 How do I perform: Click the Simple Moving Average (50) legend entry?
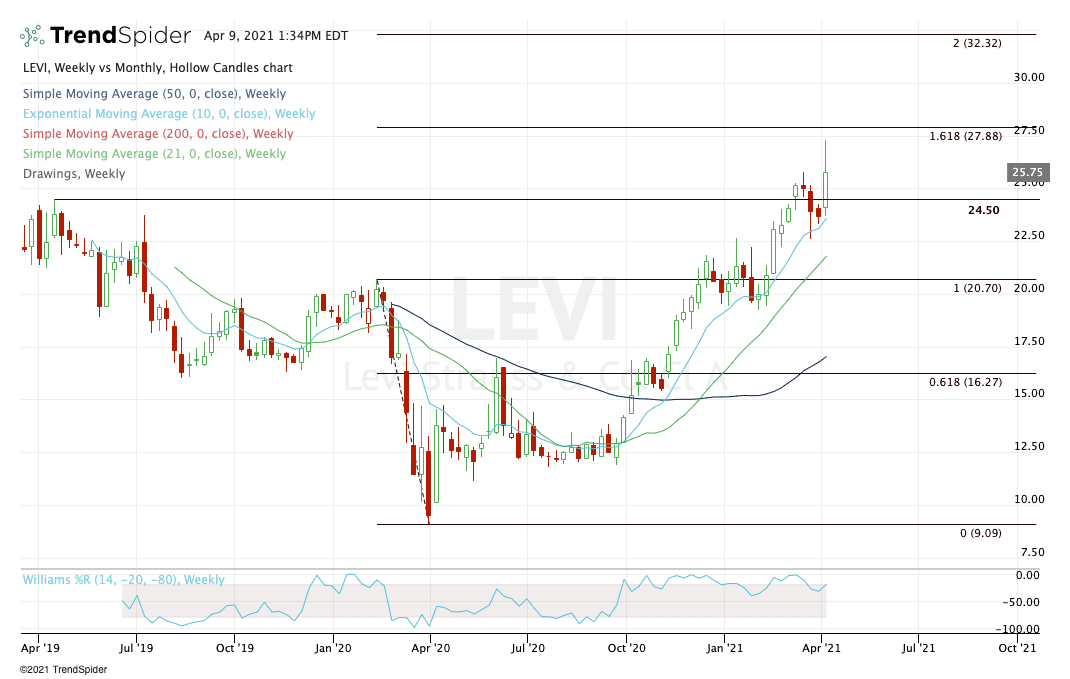click(154, 94)
